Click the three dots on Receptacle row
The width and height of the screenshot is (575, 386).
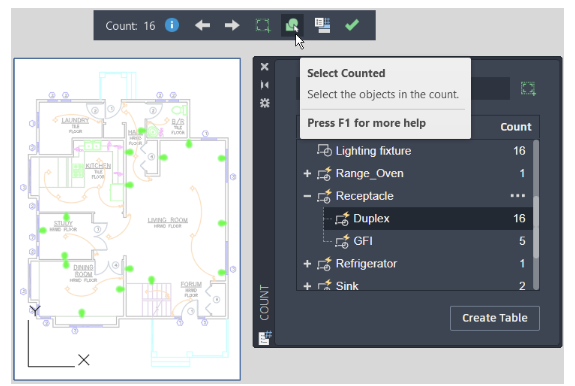(x=518, y=196)
